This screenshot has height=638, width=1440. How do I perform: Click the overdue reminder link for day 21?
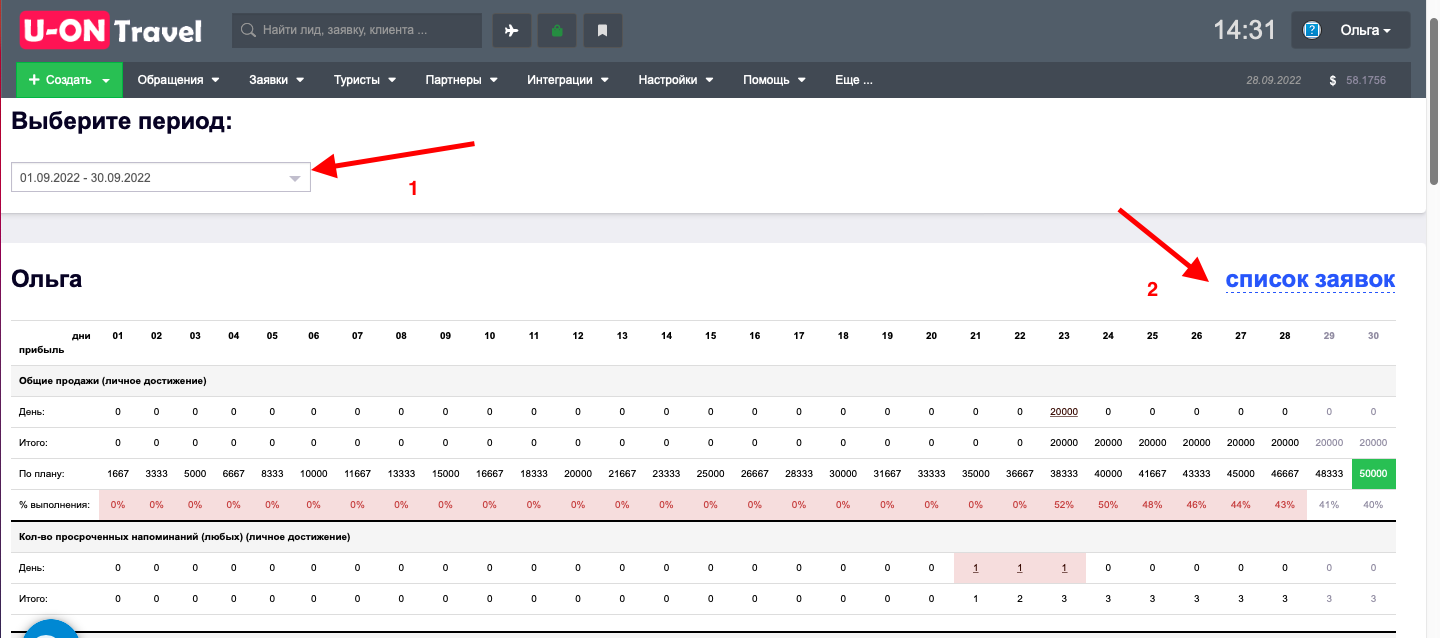tap(975, 568)
